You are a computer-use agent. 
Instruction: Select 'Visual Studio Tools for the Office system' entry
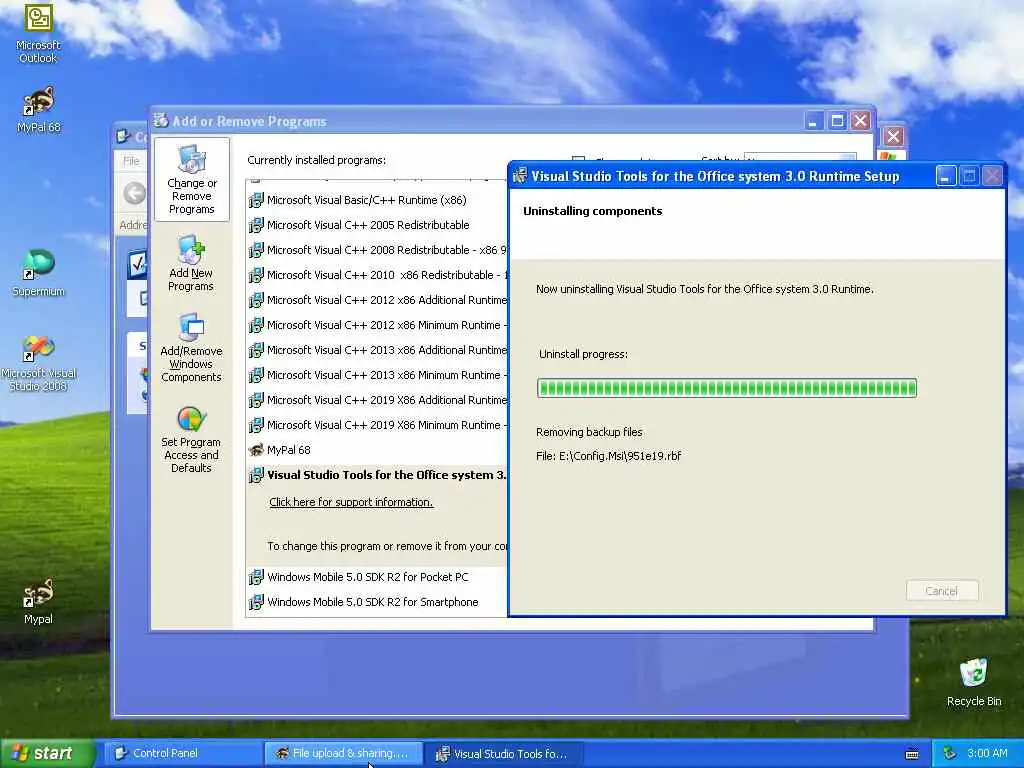point(387,475)
